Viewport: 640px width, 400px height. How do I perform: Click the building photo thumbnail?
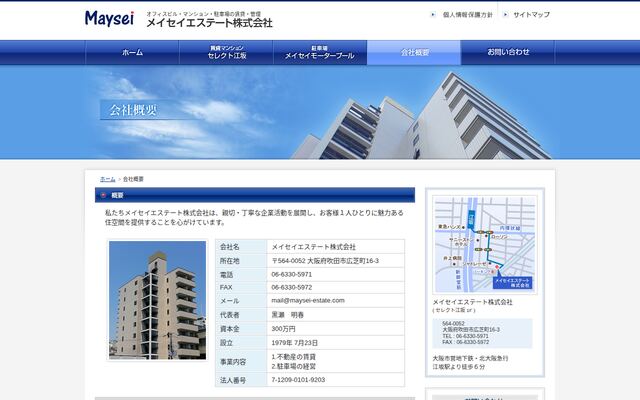tap(158, 300)
